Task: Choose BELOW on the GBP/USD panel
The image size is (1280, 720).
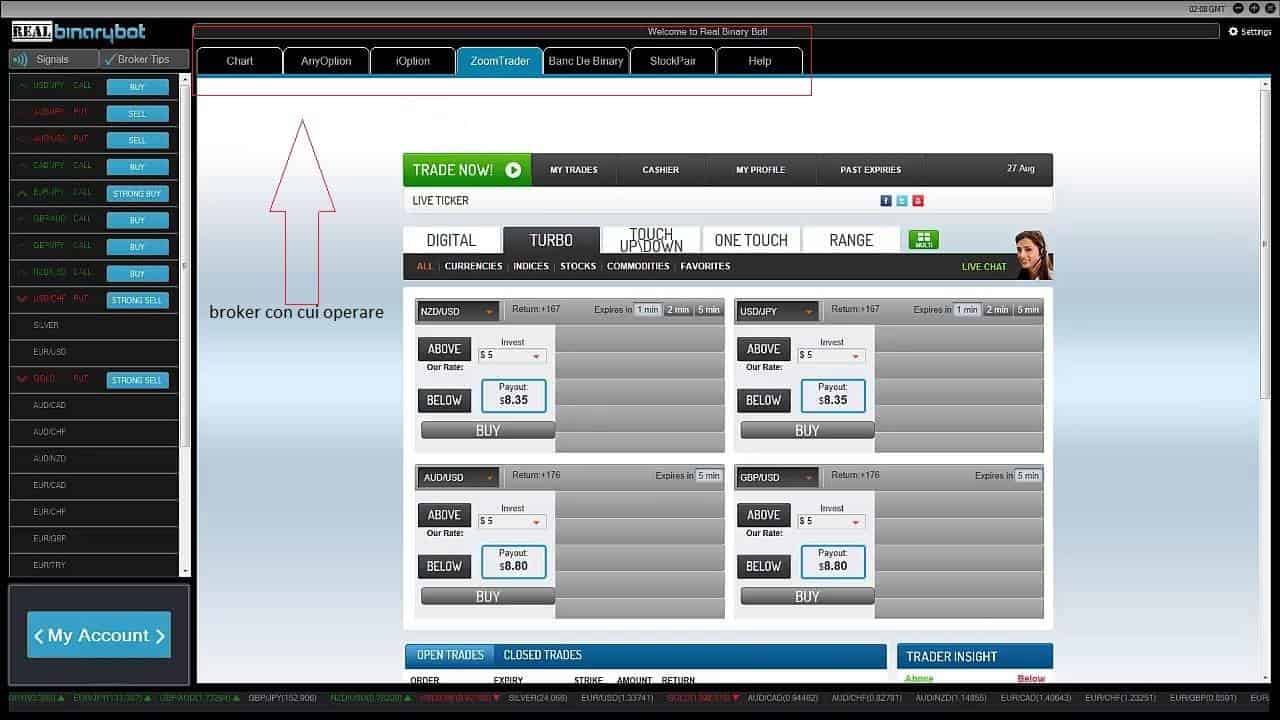Action: [763, 566]
